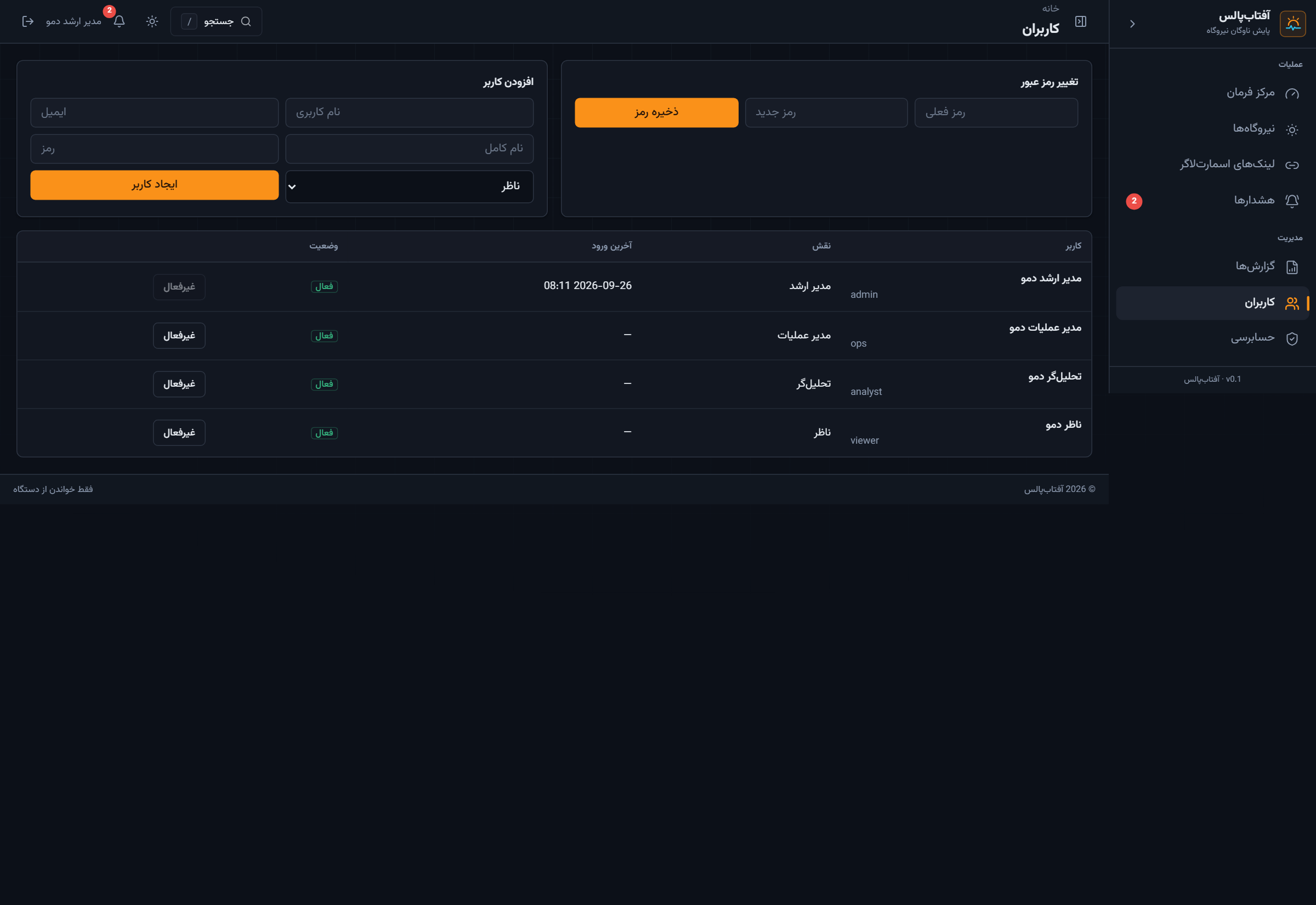Click the report file icon of گزارش‌ها
Screen dimensions: 1316x905
click(1292, 267)
